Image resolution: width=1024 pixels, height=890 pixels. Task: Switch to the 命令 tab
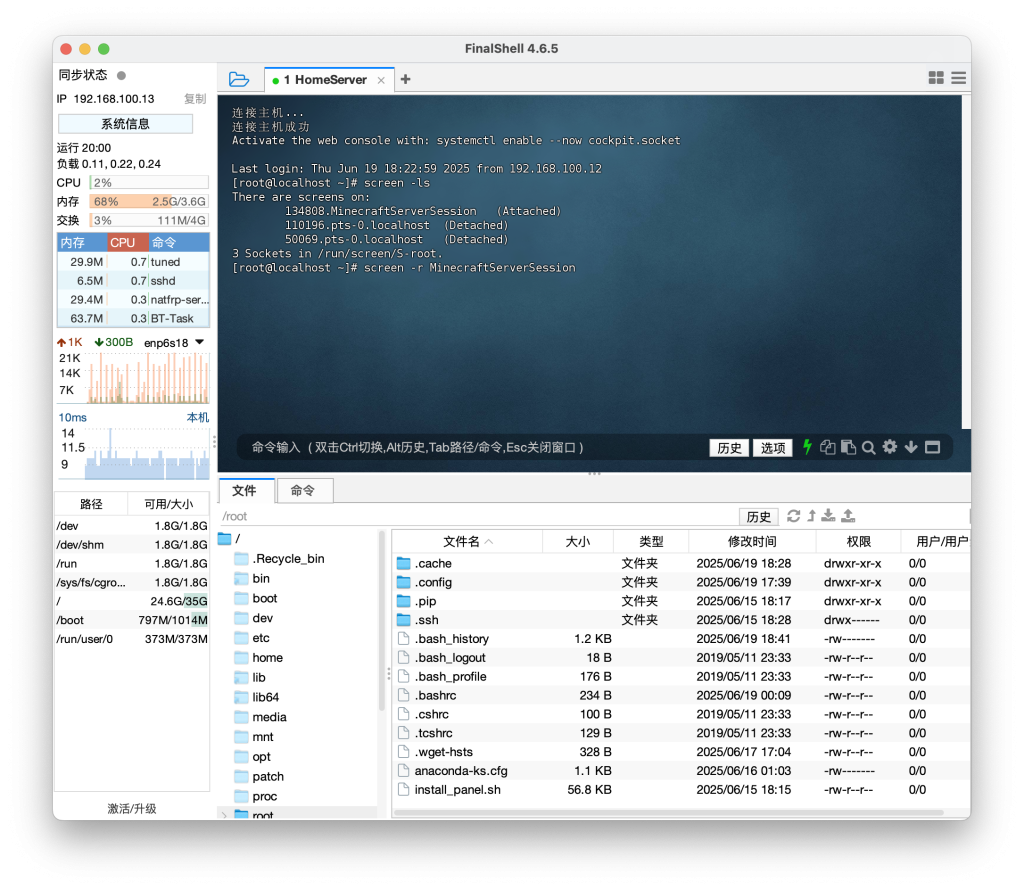click(303, 490)
